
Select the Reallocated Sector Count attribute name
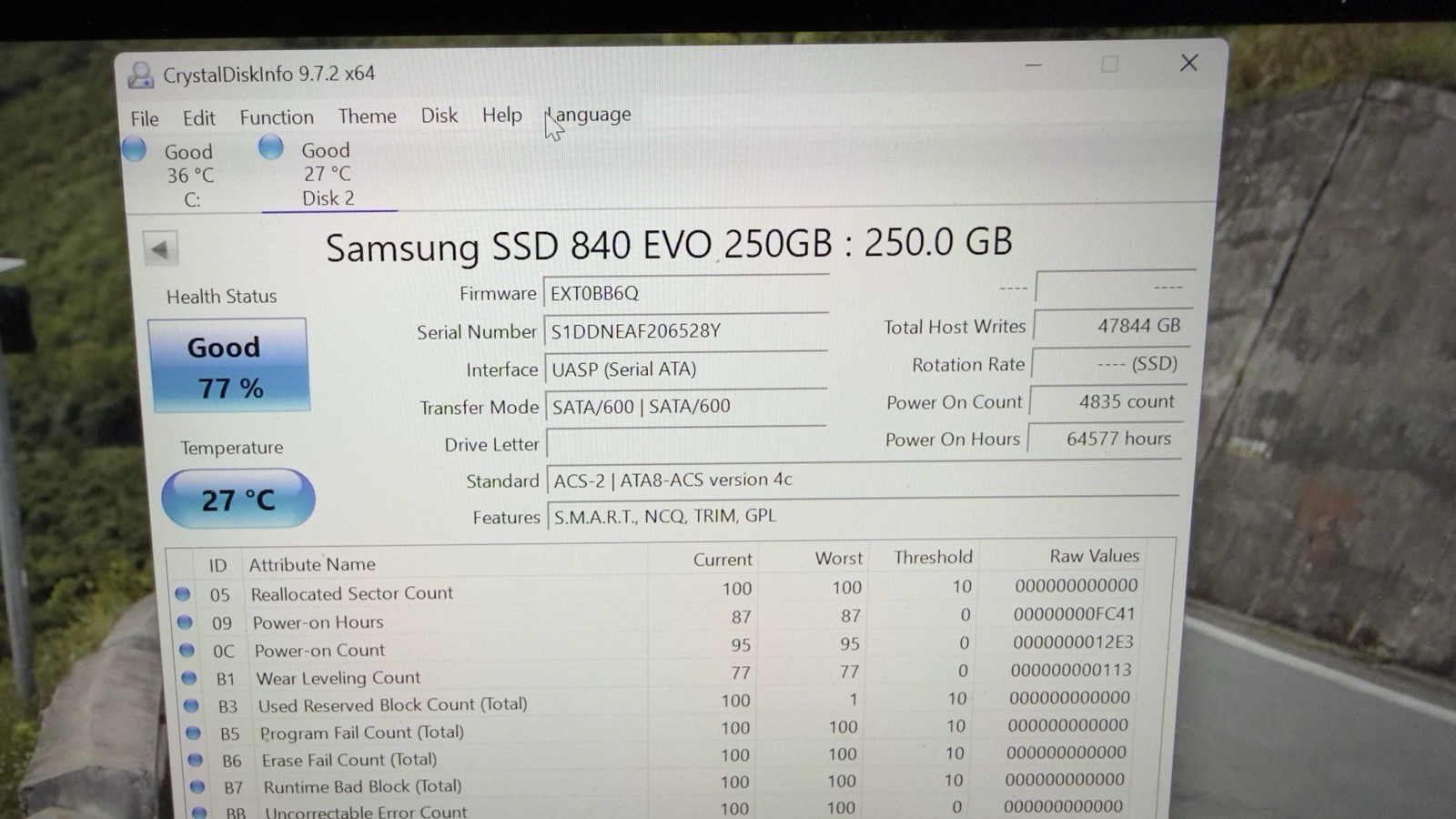click(x=351, y=593)
